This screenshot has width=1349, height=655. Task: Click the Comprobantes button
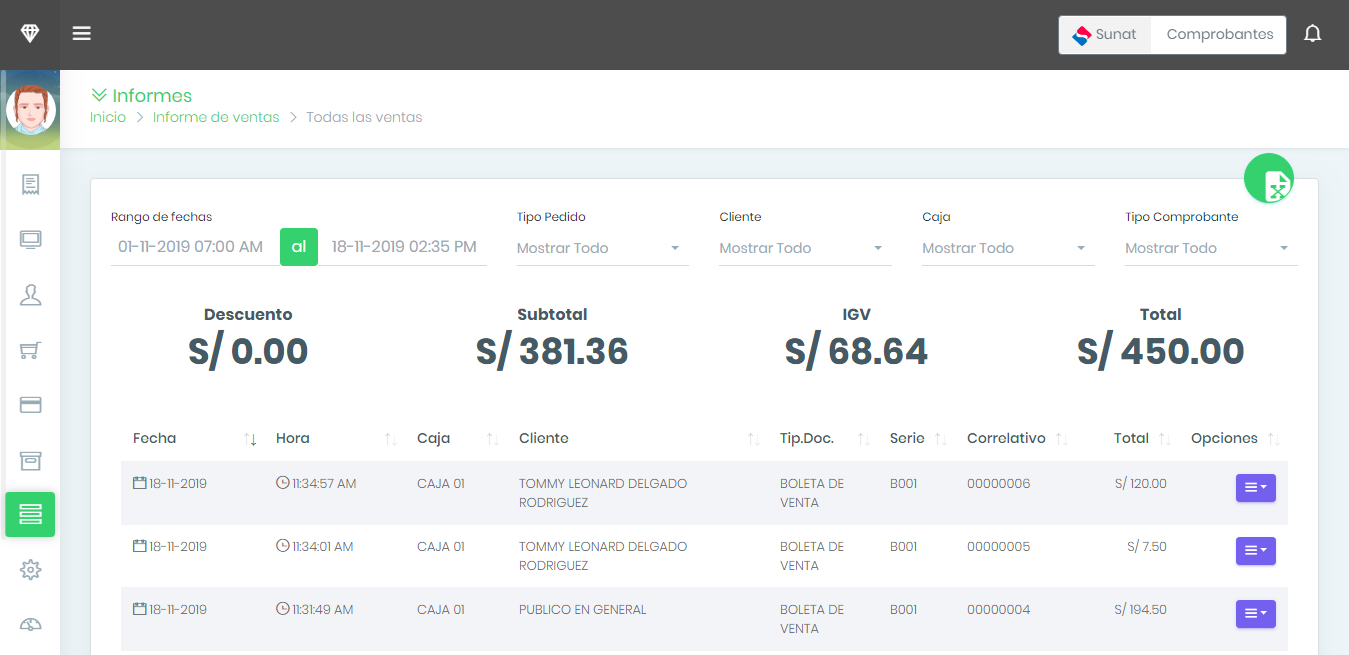click(x=1219, y=34)
